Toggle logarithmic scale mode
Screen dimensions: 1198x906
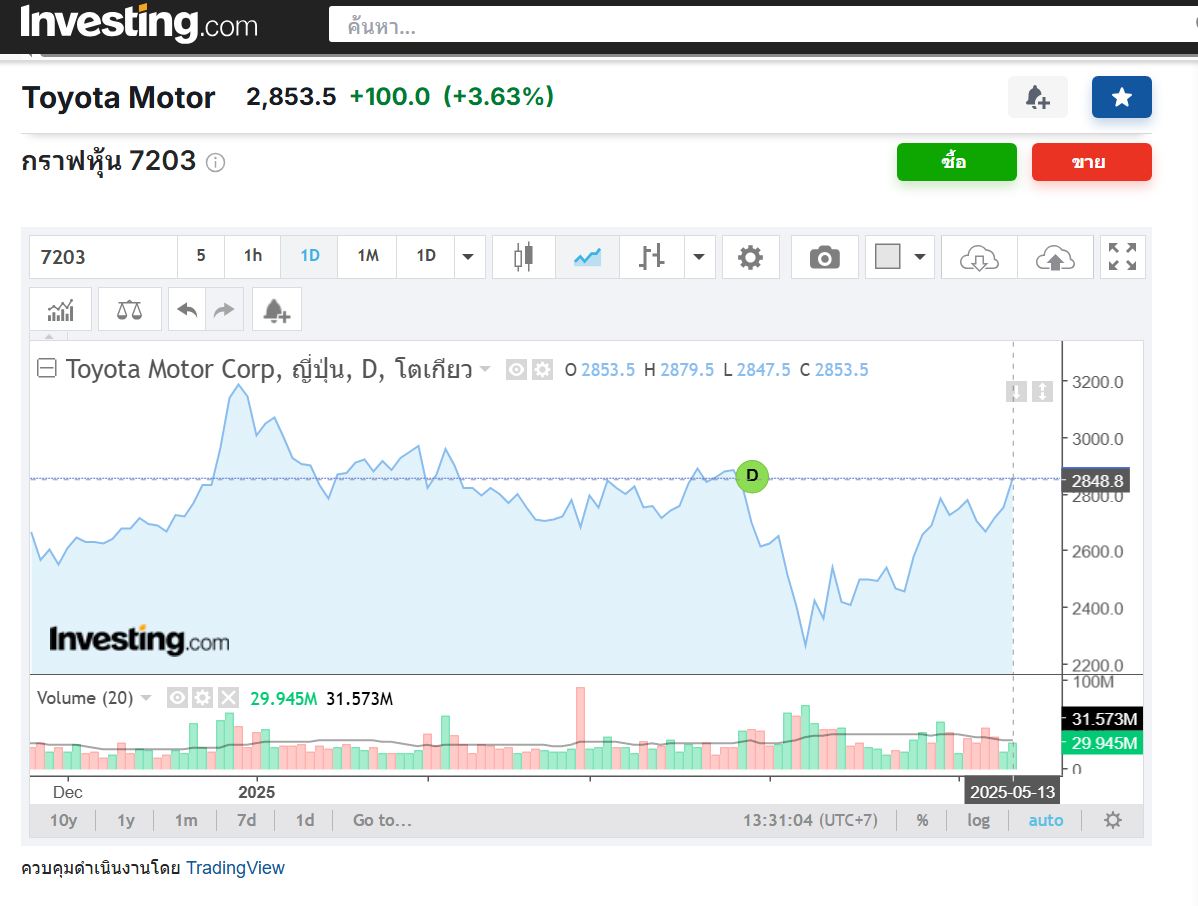978,820
